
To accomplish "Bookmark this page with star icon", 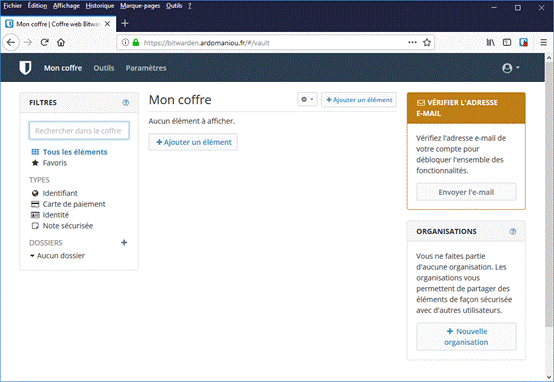I will pos(427,42).
